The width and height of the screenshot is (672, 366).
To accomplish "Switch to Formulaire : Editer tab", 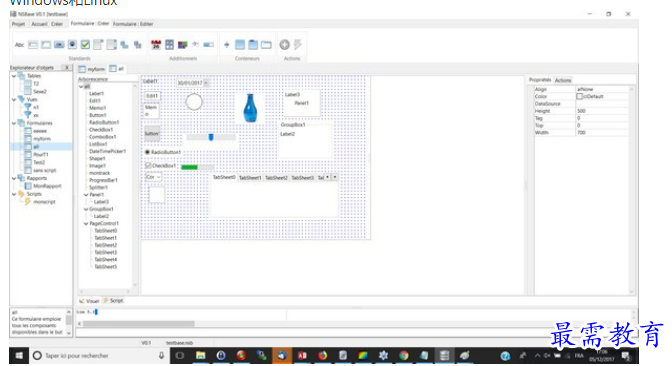I will [x=133, y=24].
